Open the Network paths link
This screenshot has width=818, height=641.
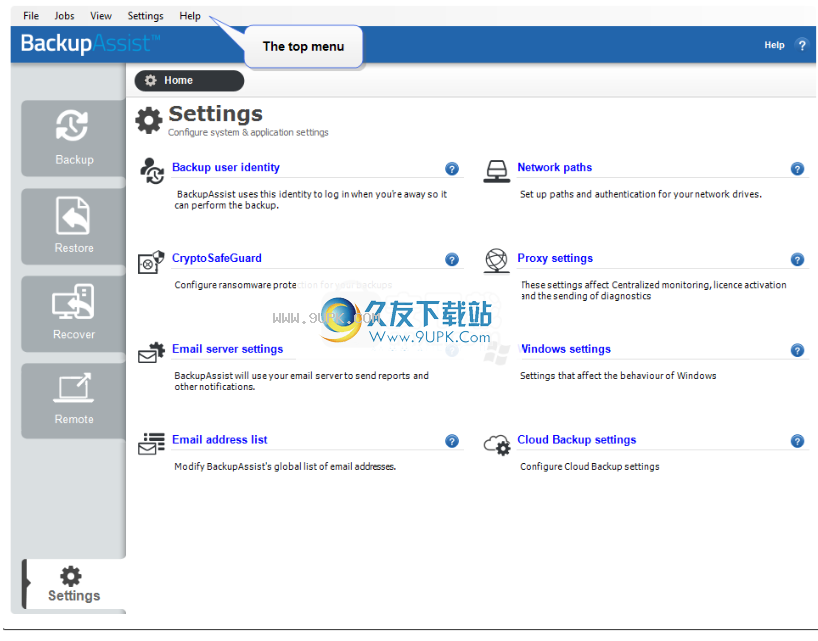click(555, 167)
